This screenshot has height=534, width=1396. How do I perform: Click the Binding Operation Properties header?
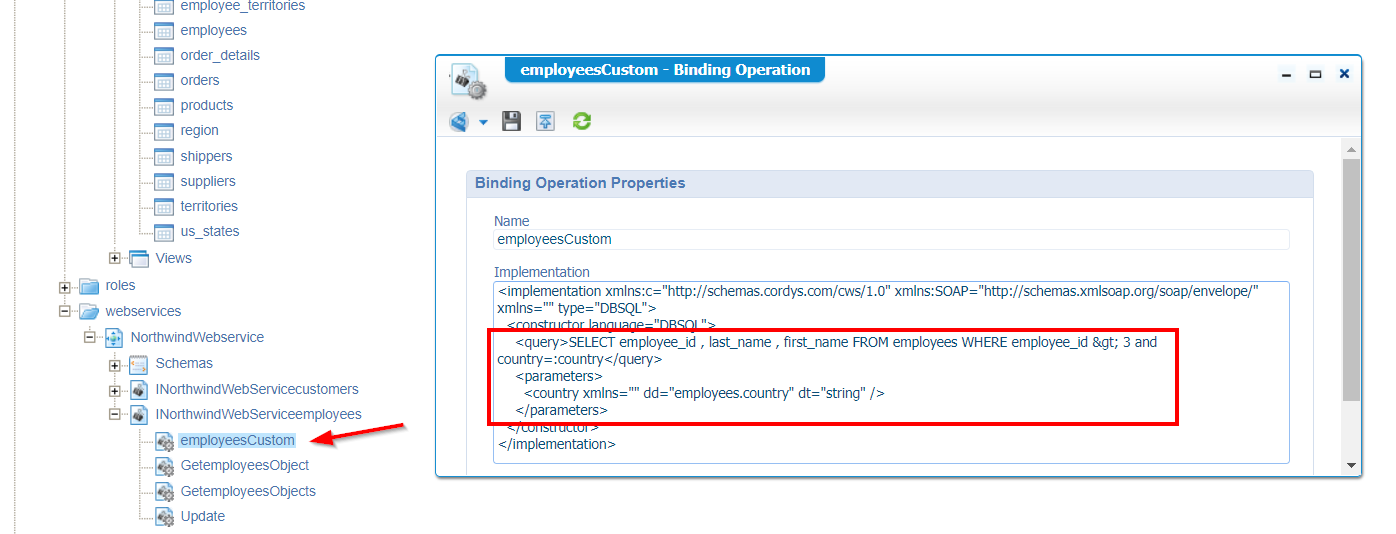pos(889,184)
